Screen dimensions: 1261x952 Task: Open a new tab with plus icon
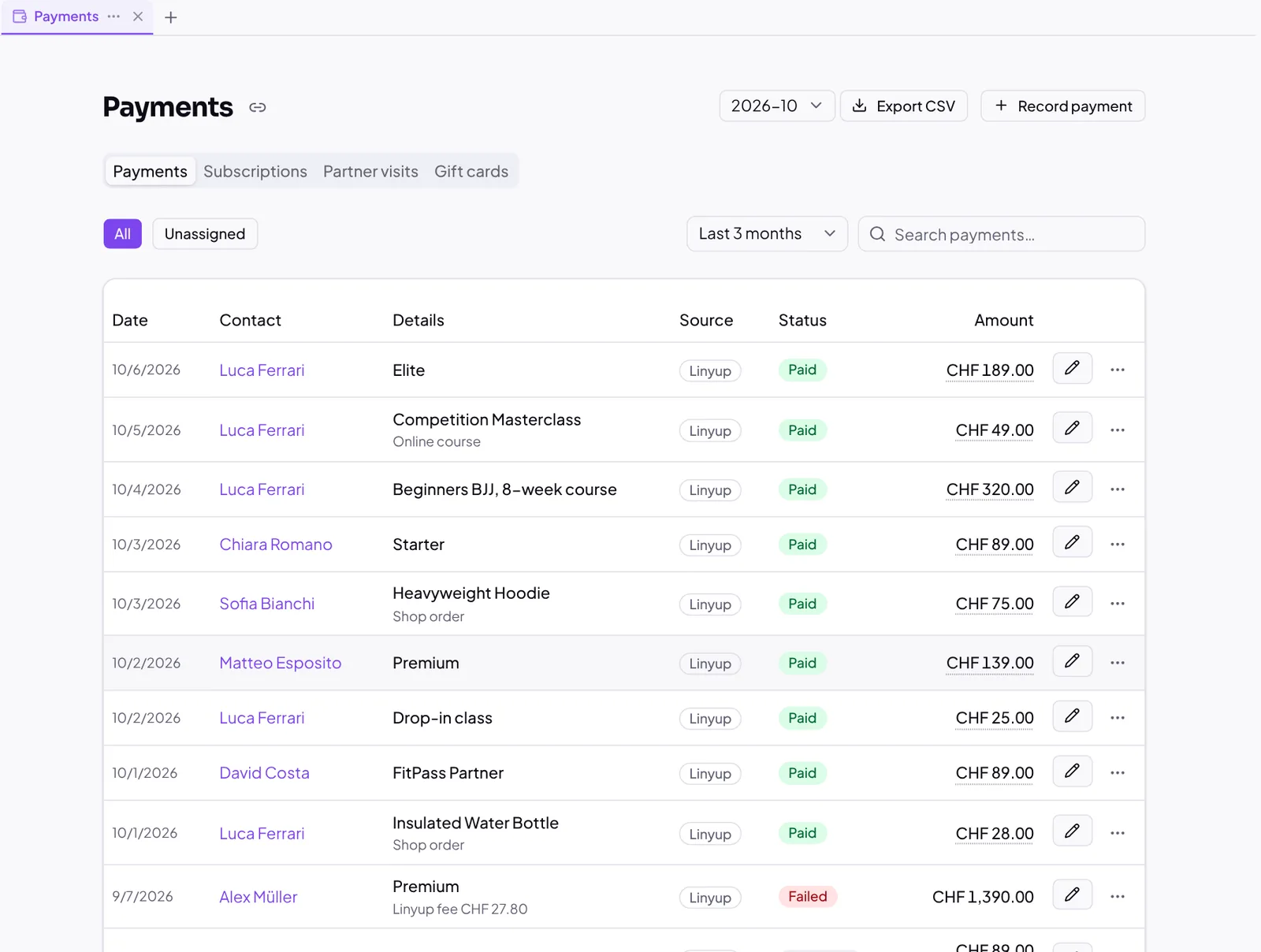coord(170,17)
